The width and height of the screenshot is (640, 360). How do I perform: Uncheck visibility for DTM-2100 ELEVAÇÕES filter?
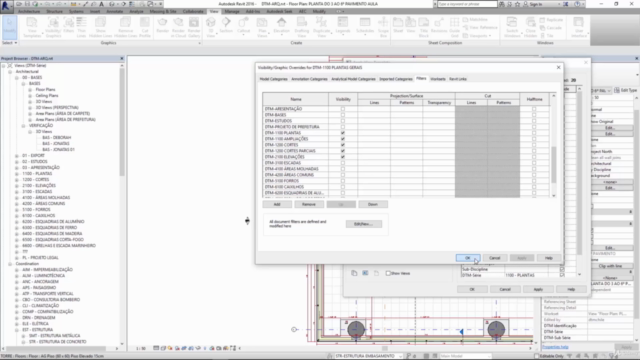coord(343,157)
